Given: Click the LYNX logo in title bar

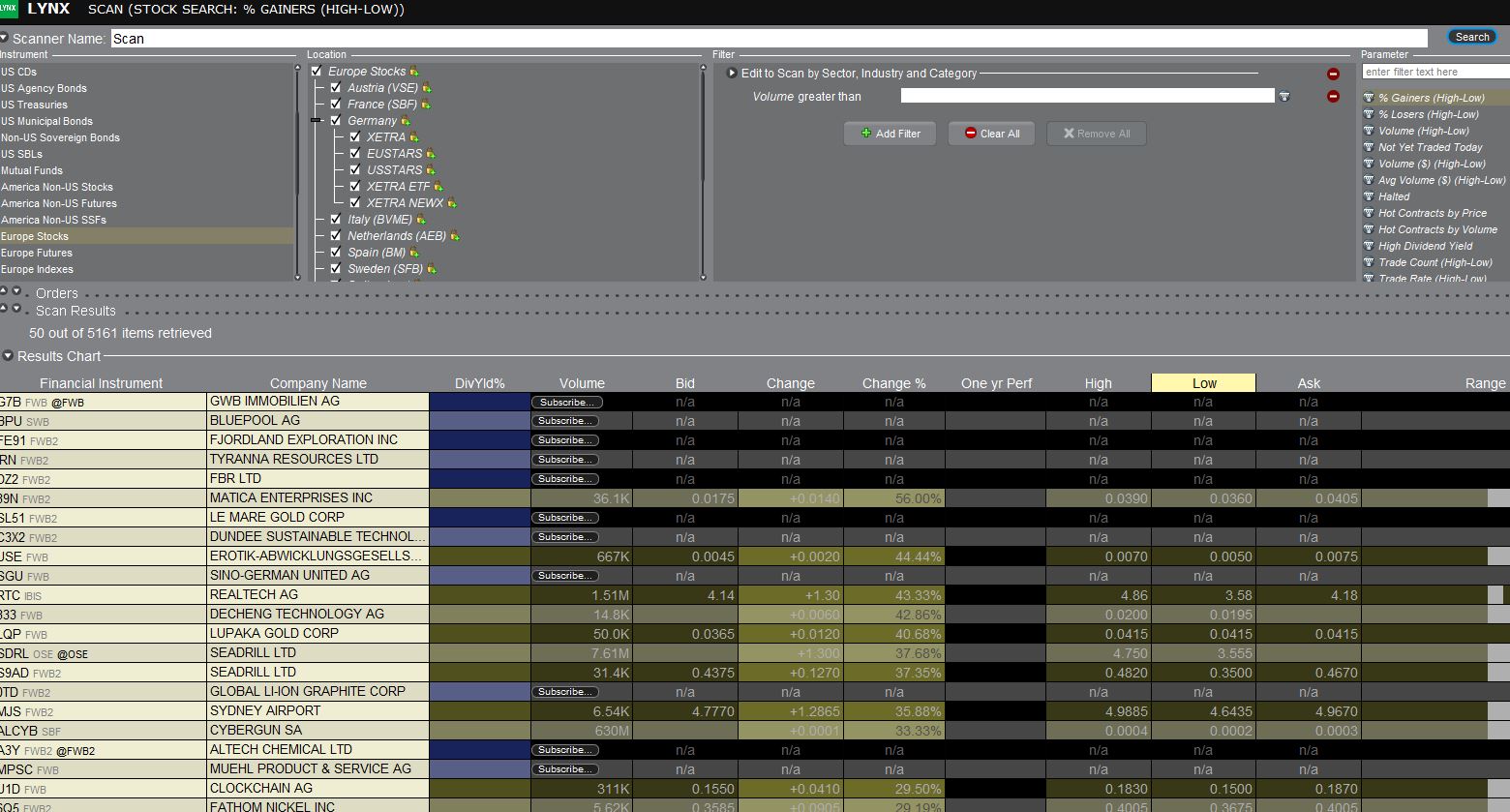Looking at the screenshot, I should (9, 8).
